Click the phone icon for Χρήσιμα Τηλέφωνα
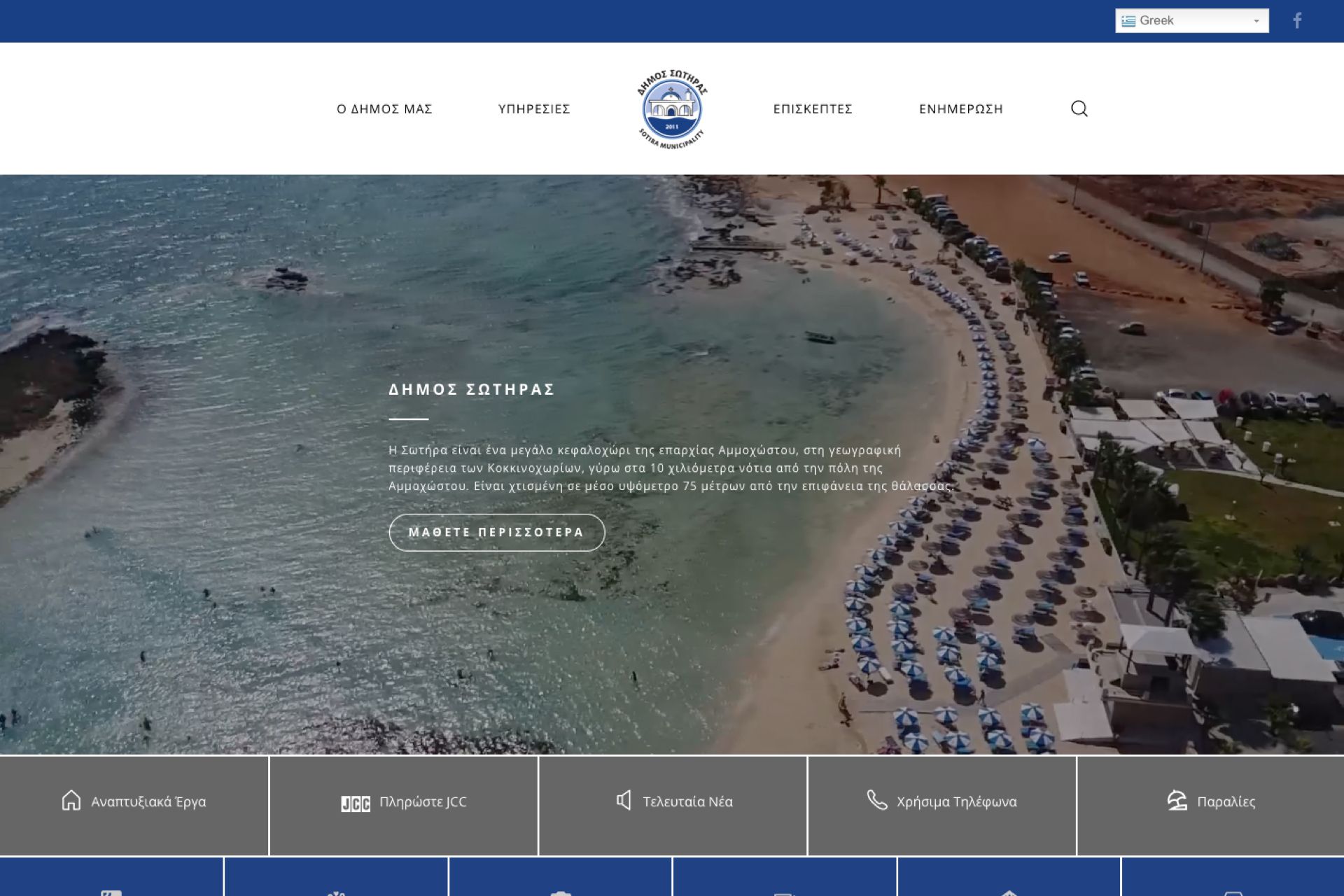 tap(876, 799)
